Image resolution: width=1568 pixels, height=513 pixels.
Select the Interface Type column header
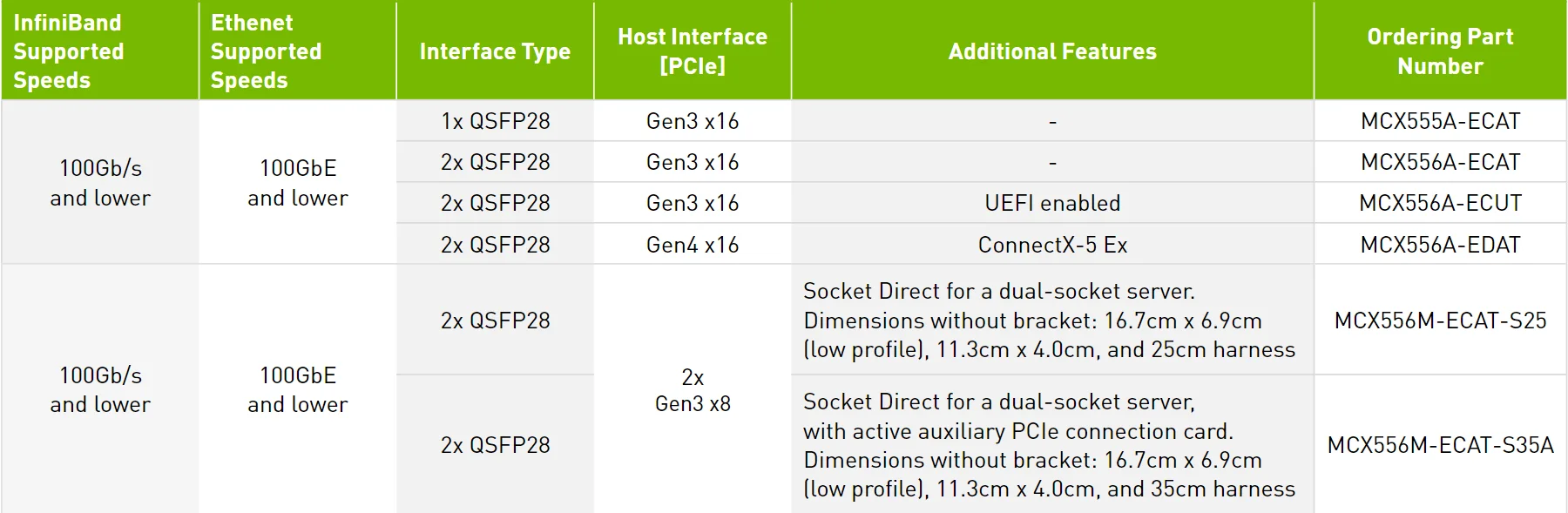[x=495, y=51]
